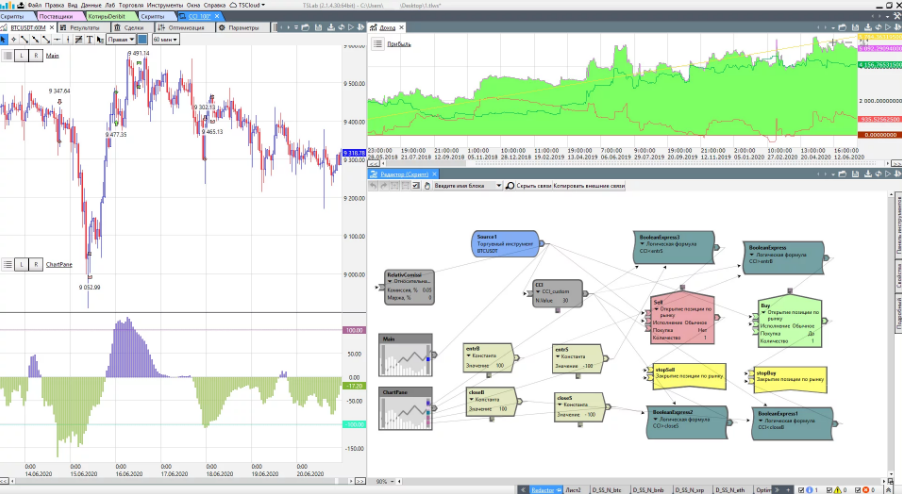Open the Правая axis dropdown
The width and height of the screenshot is (902, 494).
[x=121, y=39]
